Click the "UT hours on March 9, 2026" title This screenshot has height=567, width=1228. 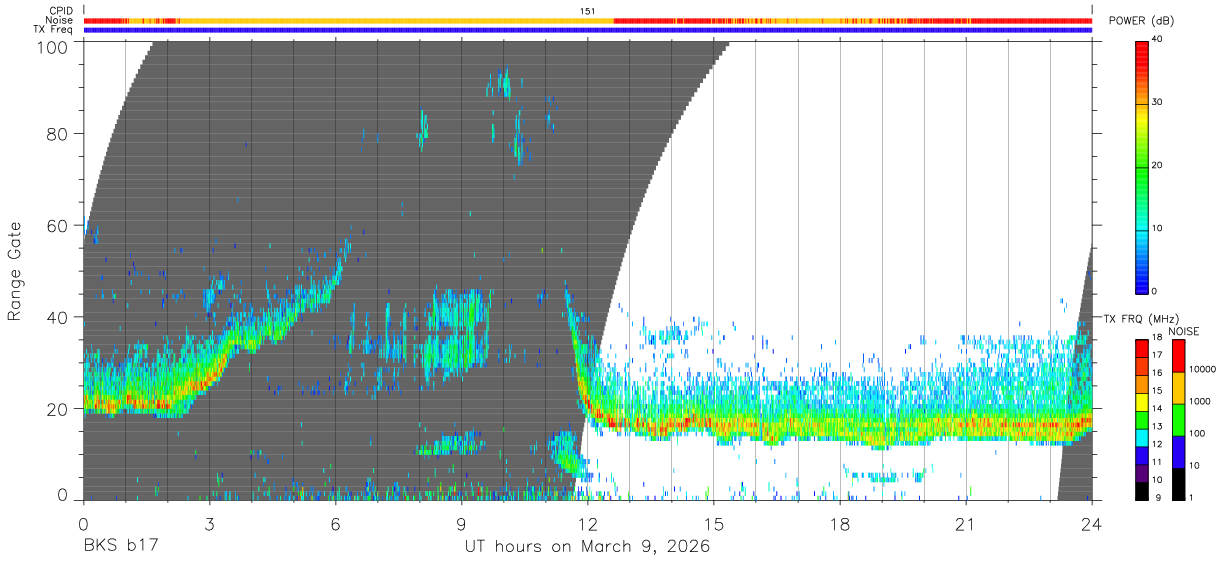coord(587,547)
